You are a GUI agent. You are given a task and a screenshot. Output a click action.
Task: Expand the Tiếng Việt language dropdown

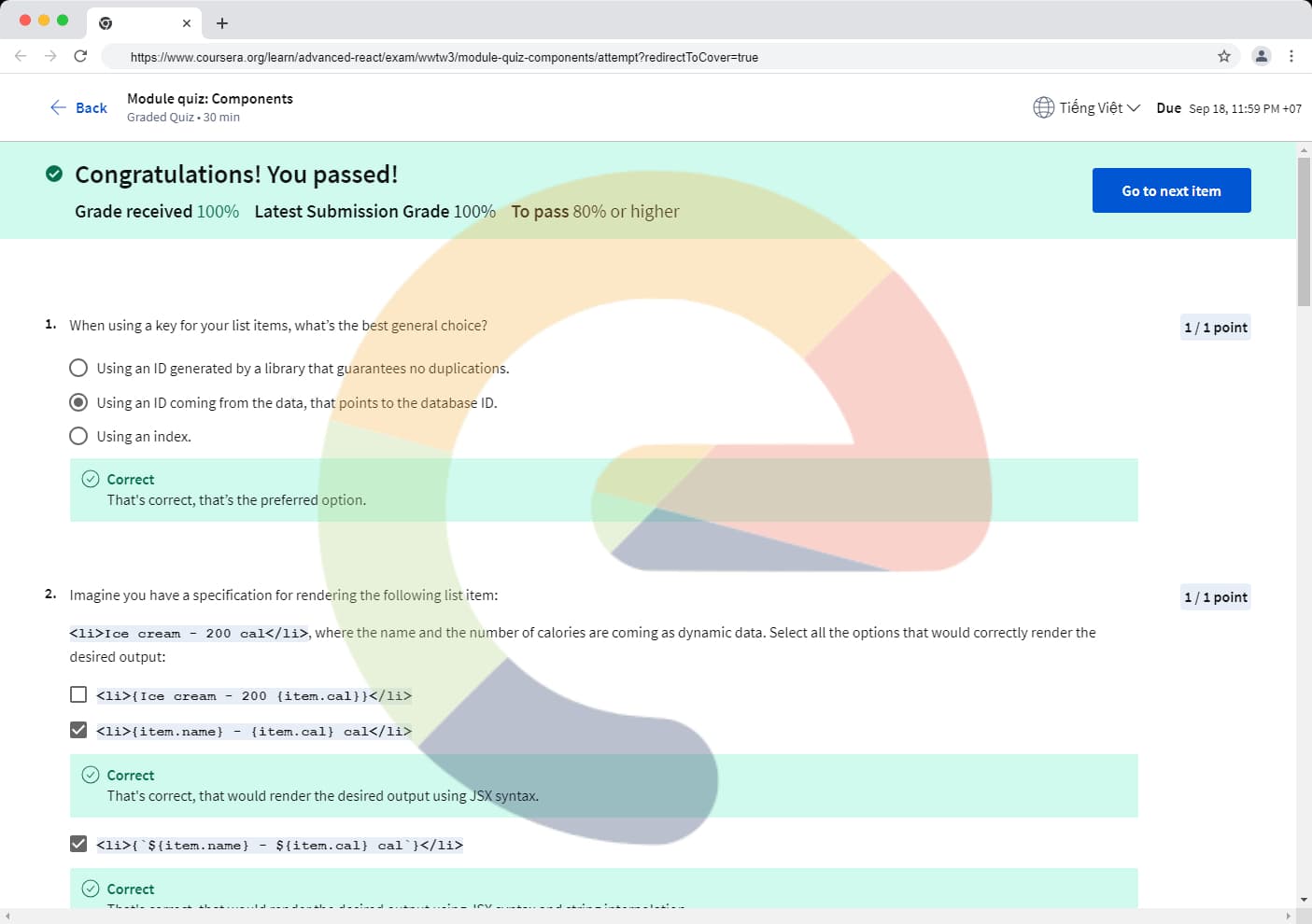pos(1099,107)
